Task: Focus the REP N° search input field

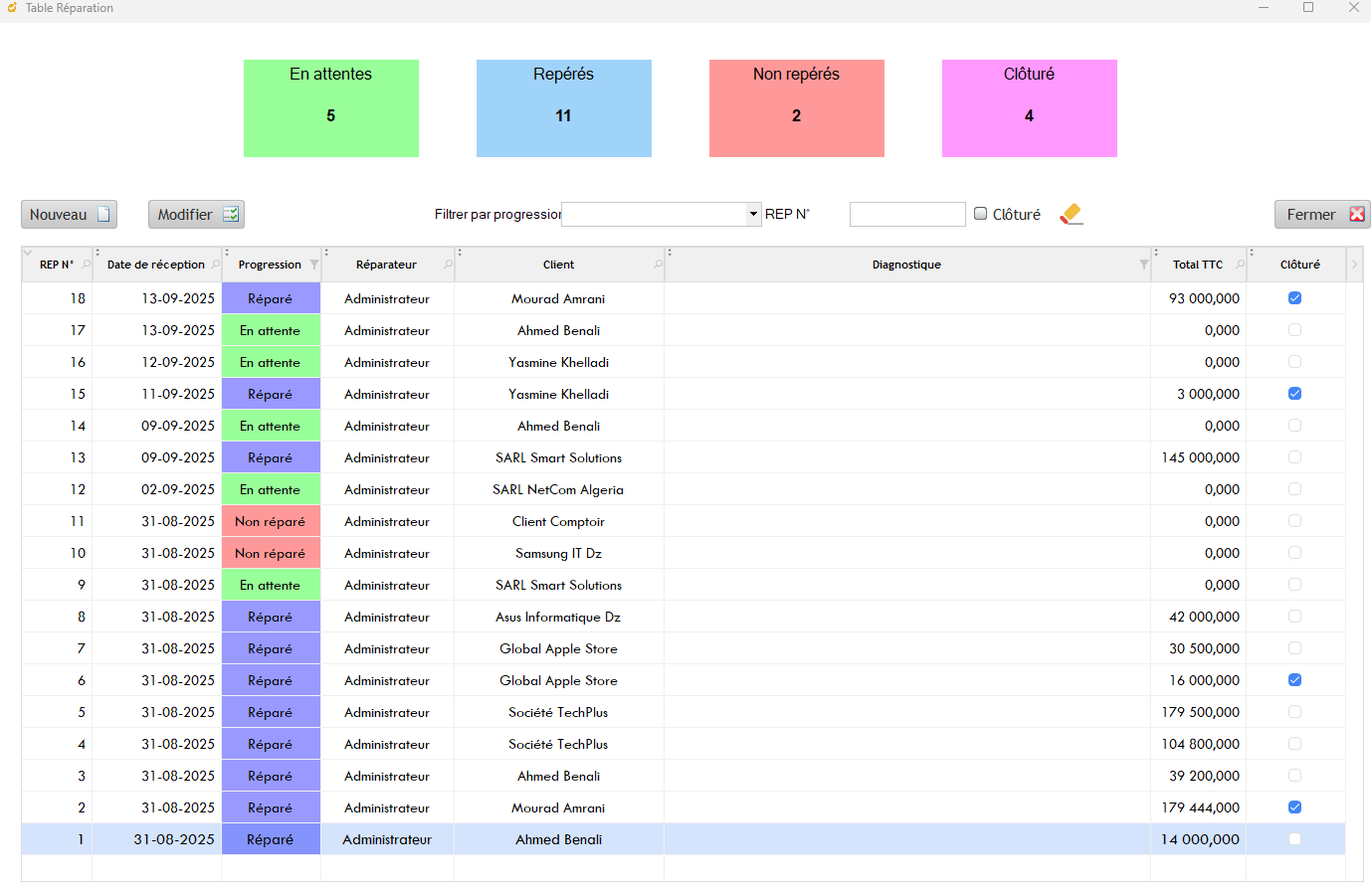Action: 906,214
